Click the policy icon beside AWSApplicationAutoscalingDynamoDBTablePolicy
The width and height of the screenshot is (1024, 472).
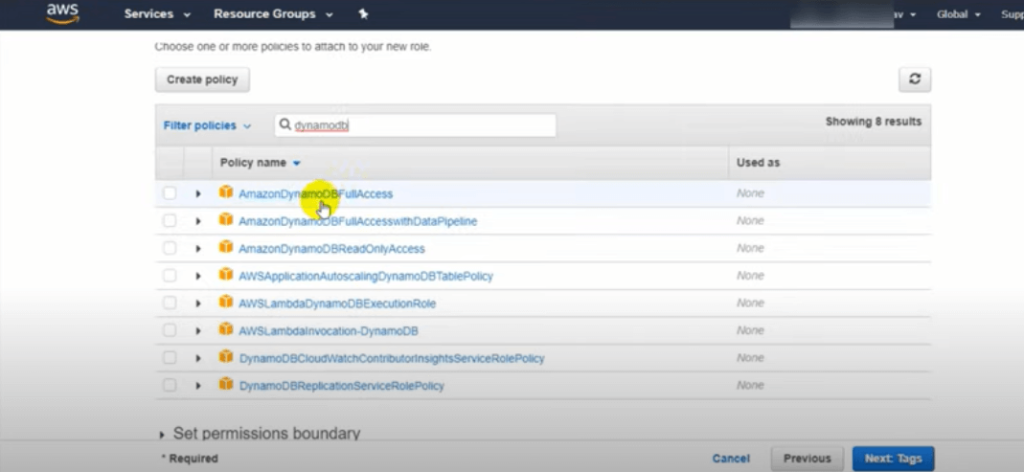(226, 274)
